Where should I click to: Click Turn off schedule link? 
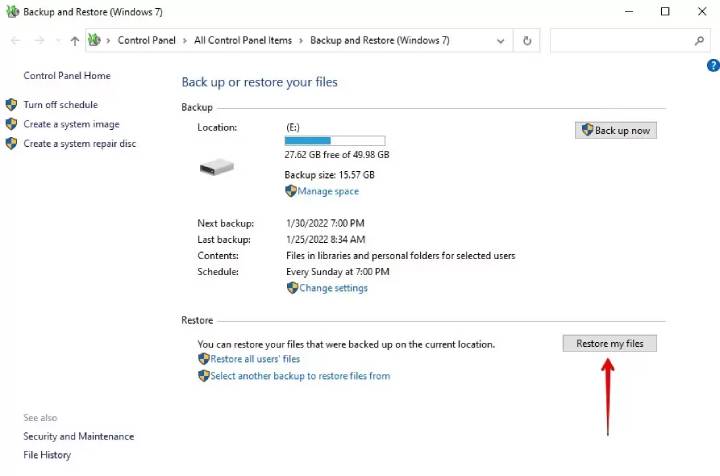coord(61,105)
